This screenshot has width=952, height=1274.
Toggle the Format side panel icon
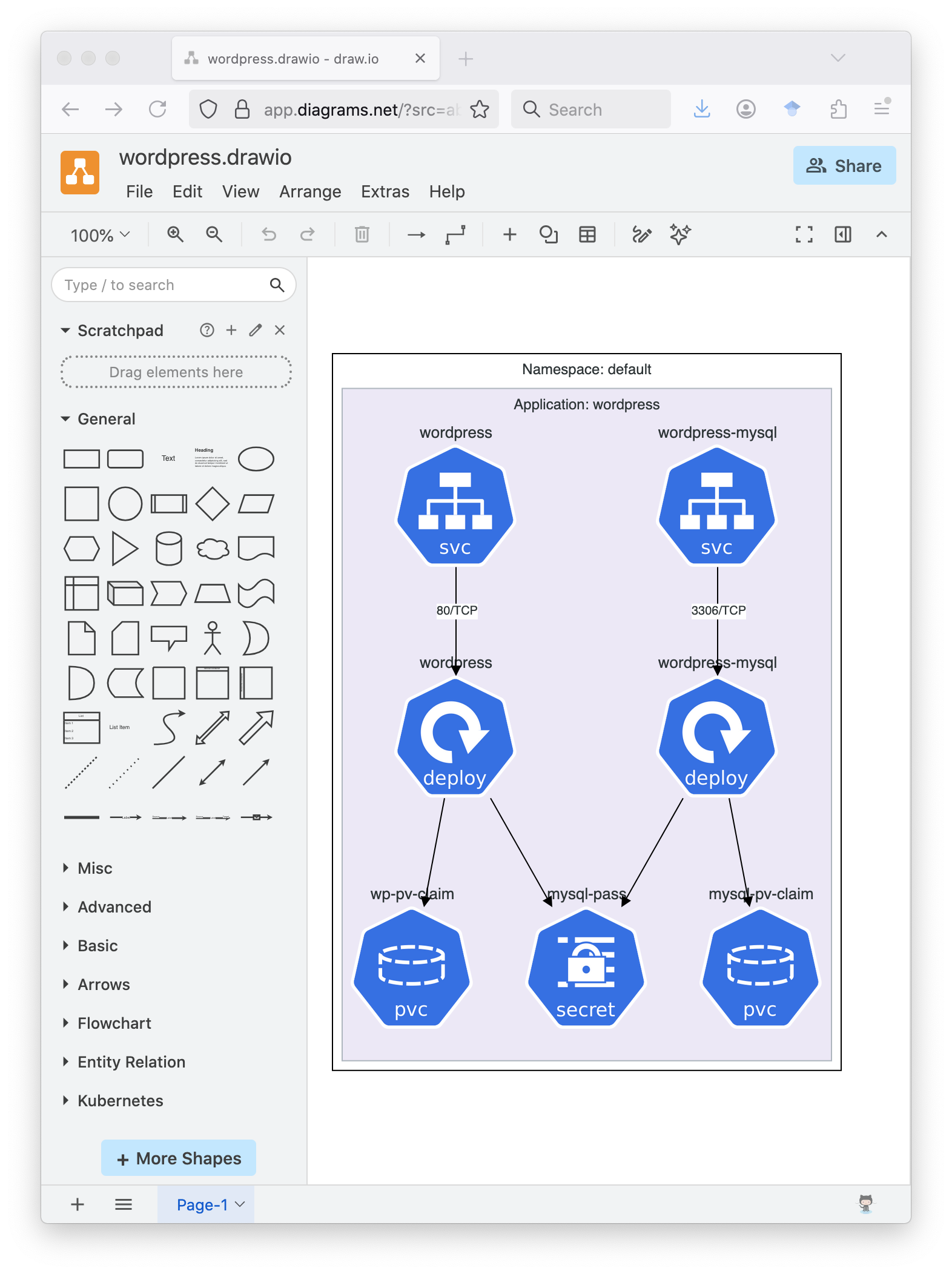[843, 234]
